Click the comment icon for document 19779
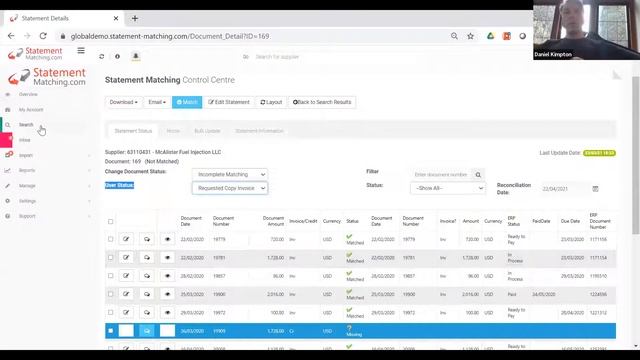The width and height of the screenshot is (640, 360). point(147,239)
